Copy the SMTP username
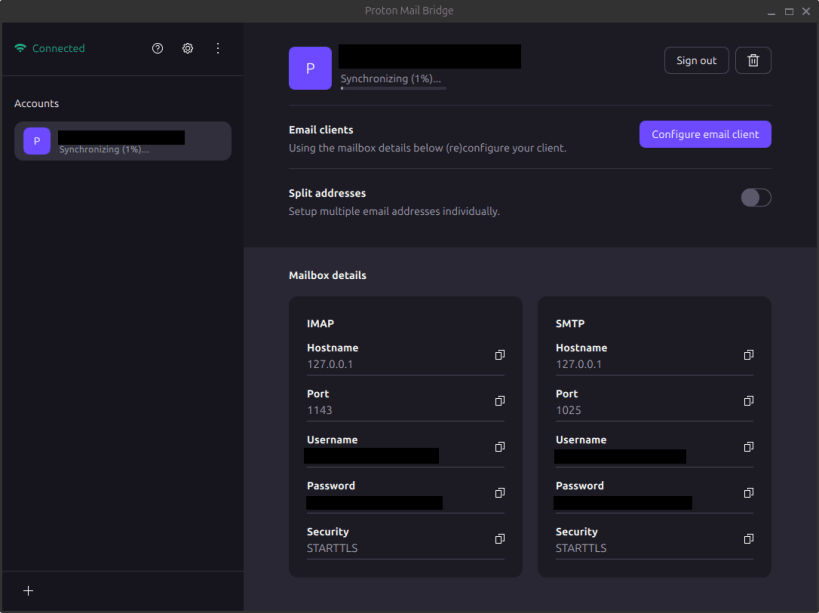819x613 pixels. pyautogui.click(x=748, y=447)
